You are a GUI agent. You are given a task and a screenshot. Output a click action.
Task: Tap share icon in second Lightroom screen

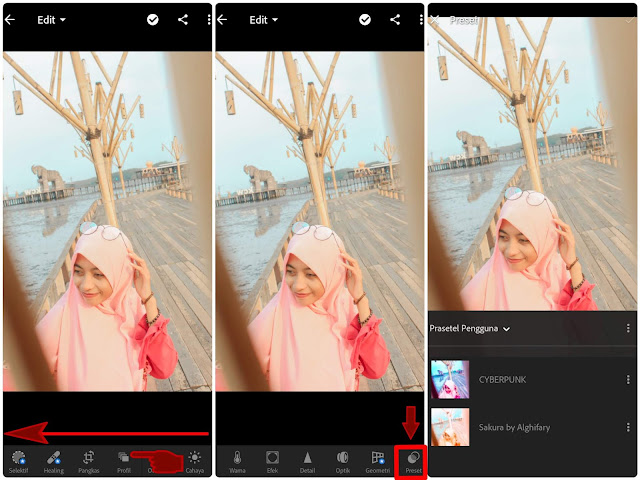pos(395,19)
